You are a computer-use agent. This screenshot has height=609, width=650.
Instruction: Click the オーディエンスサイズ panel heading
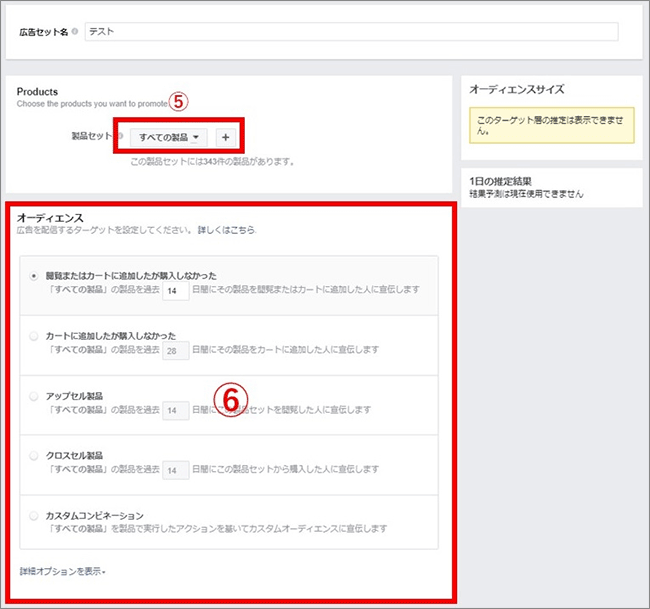pos(517,89)
